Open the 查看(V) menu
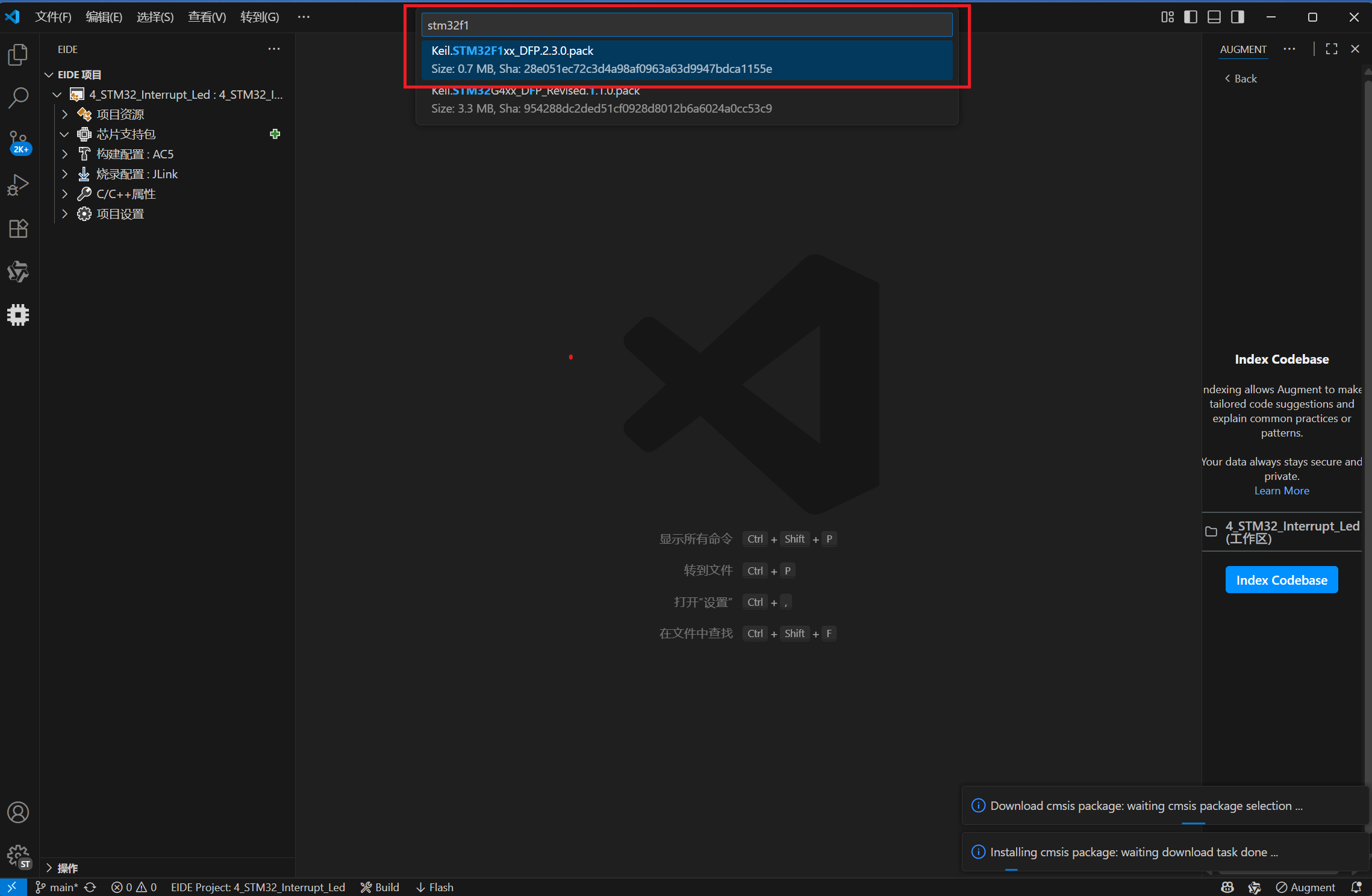 click(x=207, y=17)
